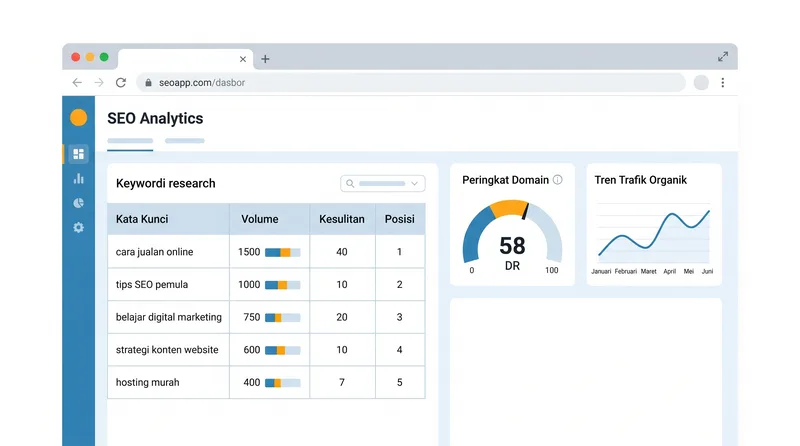This screenshot has width=800, height=446.
Task: Go forward with the browser forward arrow
Action: coord(99,83)
